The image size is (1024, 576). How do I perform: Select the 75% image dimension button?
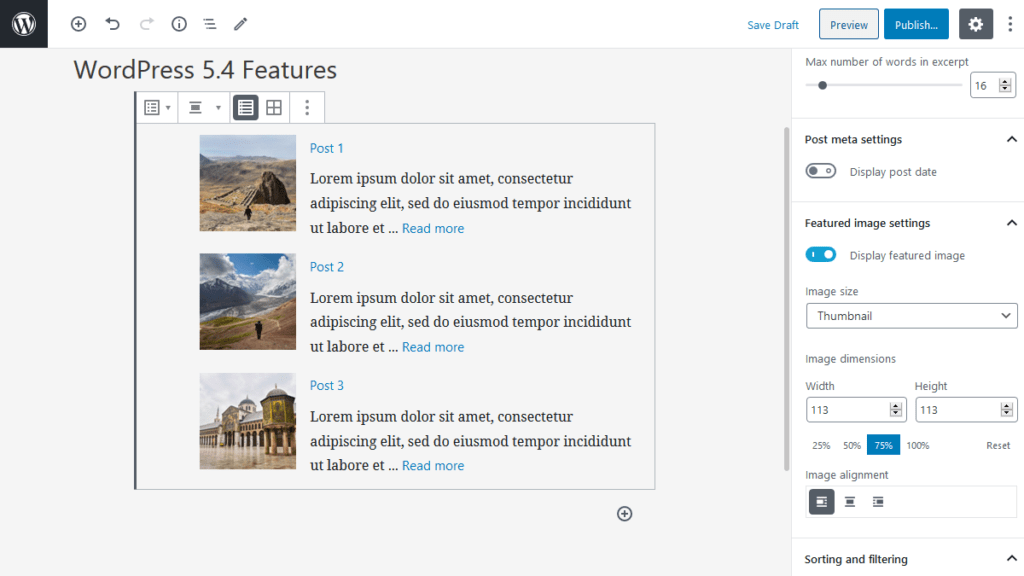883,445
